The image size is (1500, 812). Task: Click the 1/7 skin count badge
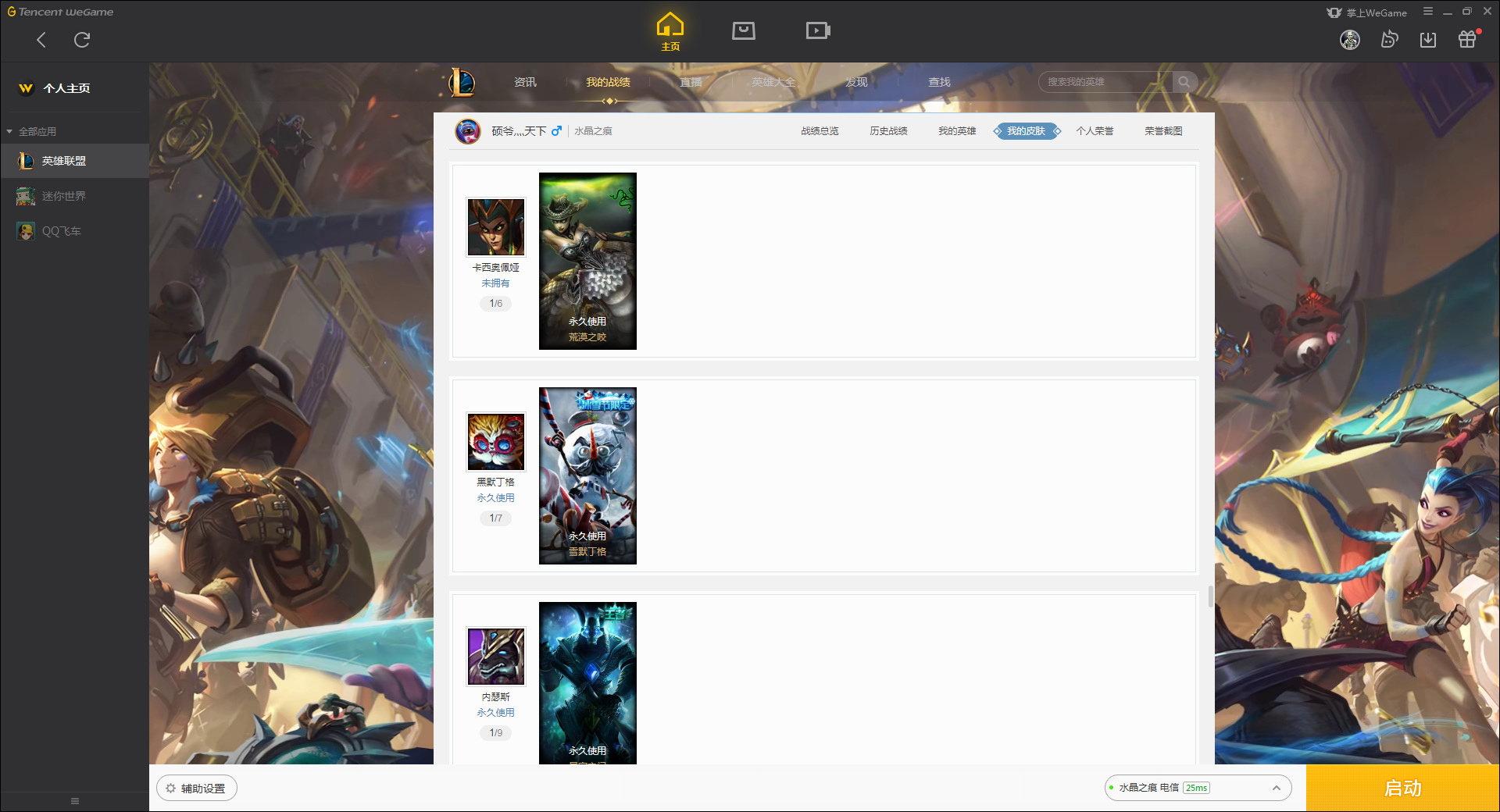tap(496, 518)
